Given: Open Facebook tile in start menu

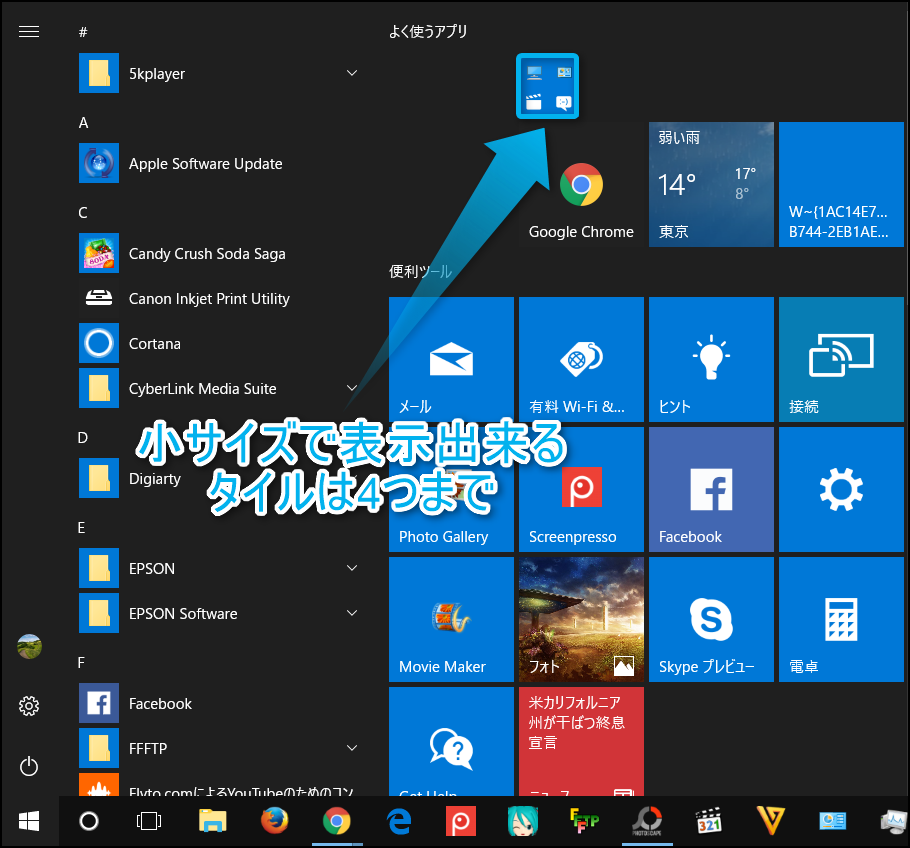Looking at the screenshot, I should [x=711, y=490].
